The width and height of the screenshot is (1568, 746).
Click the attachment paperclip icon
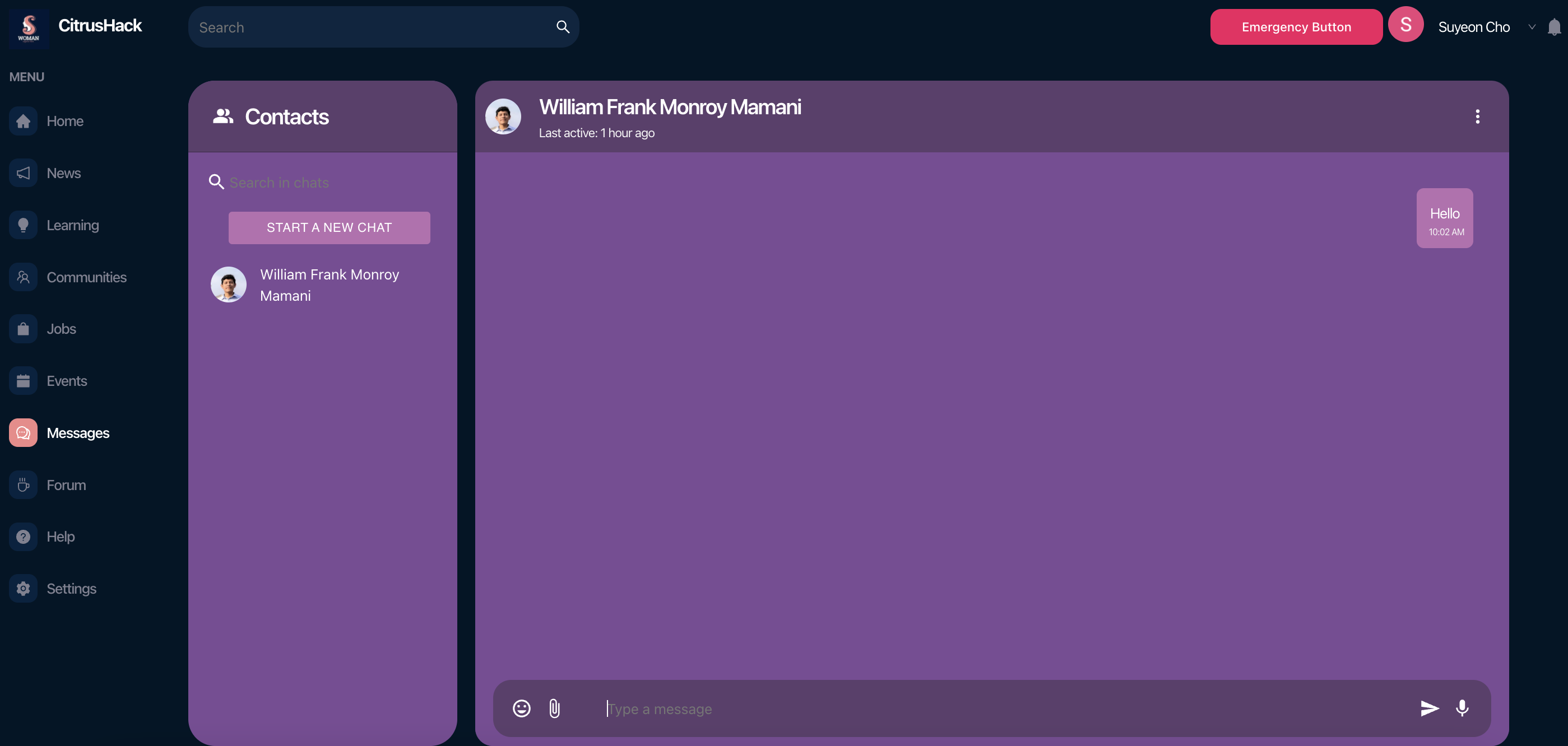(554, 708)
